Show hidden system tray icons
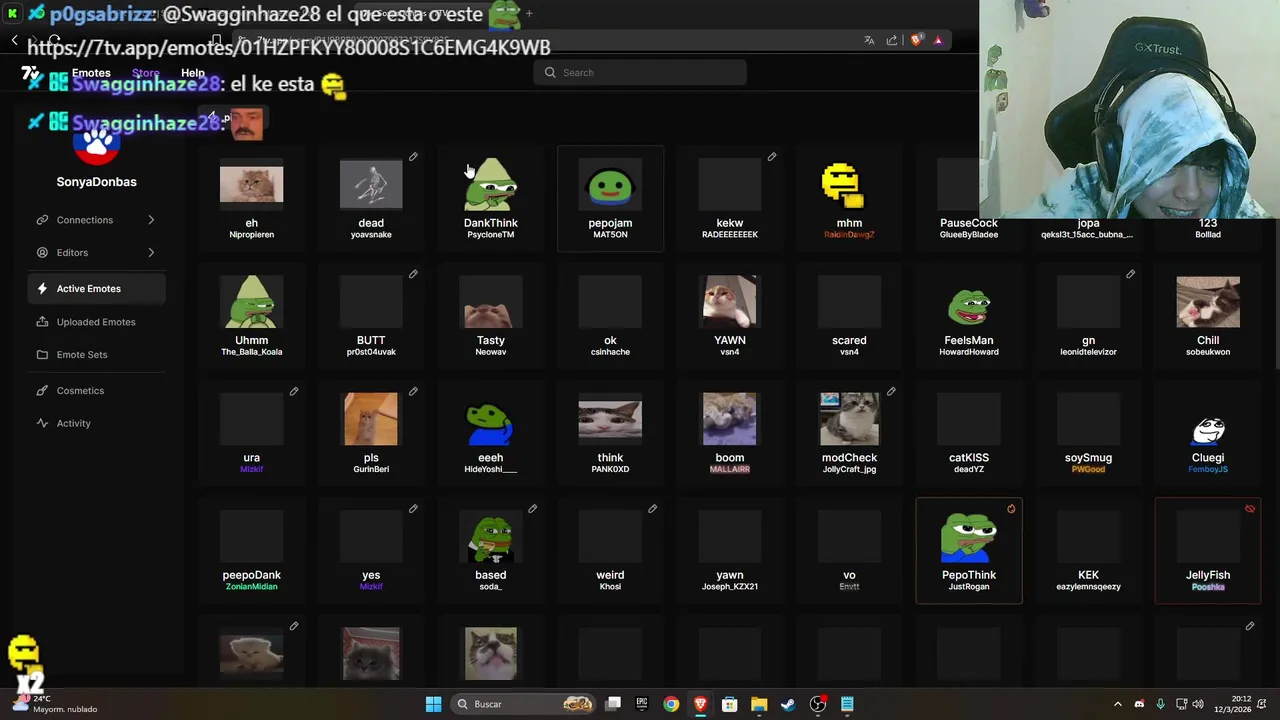This screenshot has height=720, width=1280. coord(1118,704)
